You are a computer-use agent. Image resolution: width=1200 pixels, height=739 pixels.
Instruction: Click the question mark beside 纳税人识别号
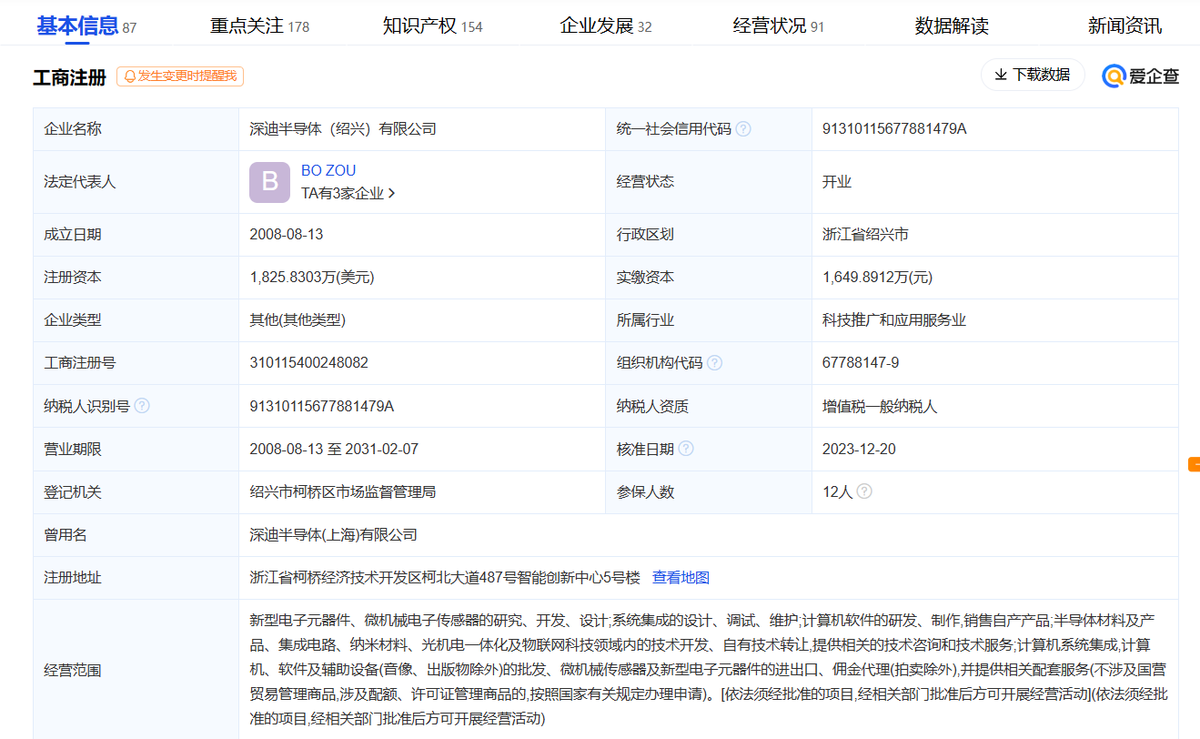pos(142,405)
